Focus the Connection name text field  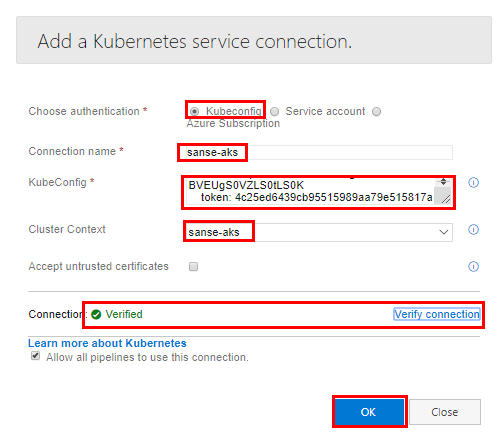tap(316, 153)
